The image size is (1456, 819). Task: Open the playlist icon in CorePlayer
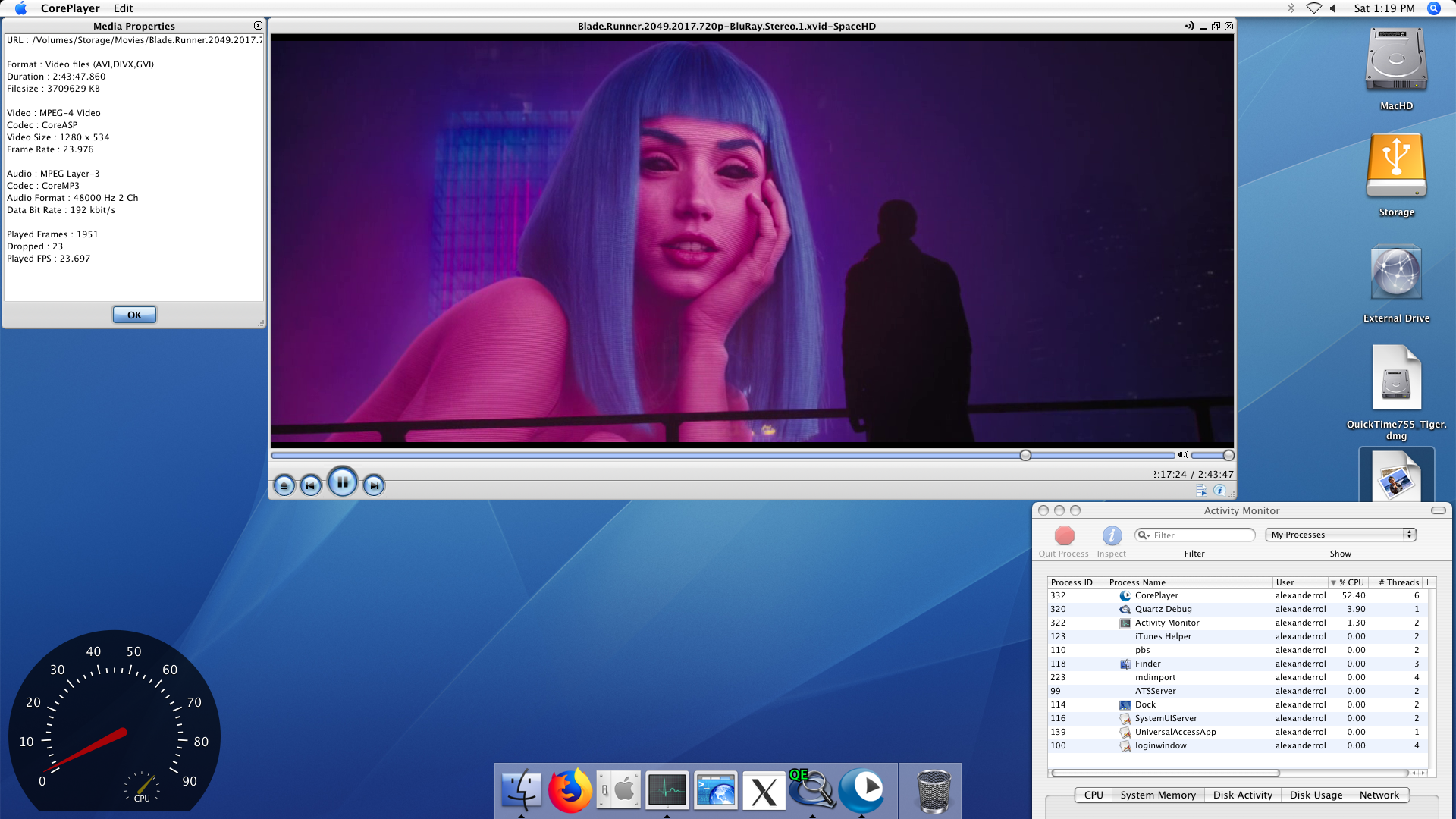pos(1202,491)
